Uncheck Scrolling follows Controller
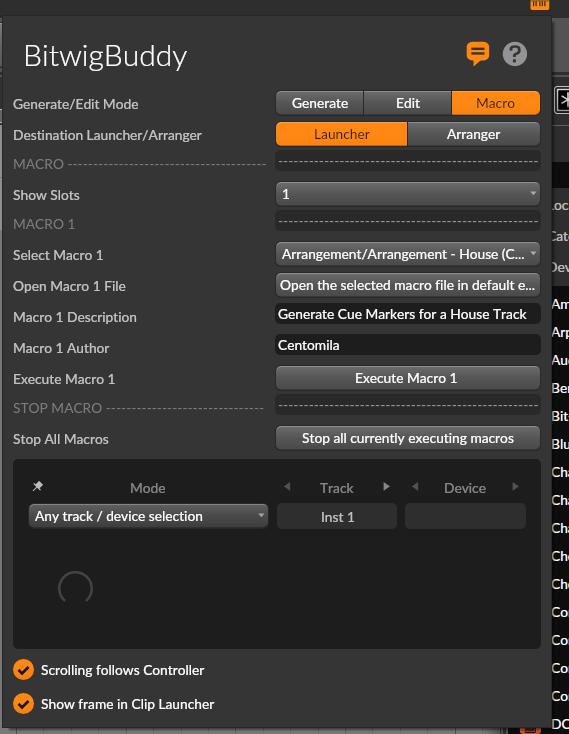 [x=23, y=670]
